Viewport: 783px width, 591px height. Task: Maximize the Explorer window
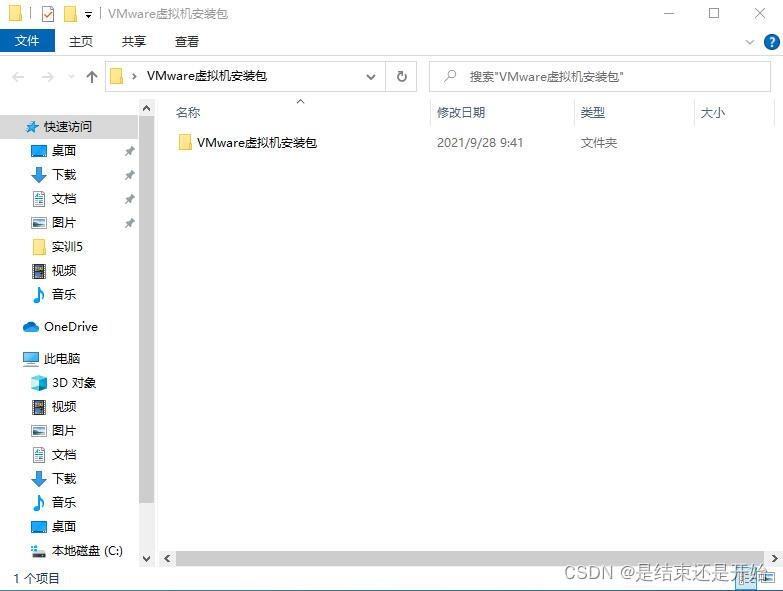click(714, 13)
